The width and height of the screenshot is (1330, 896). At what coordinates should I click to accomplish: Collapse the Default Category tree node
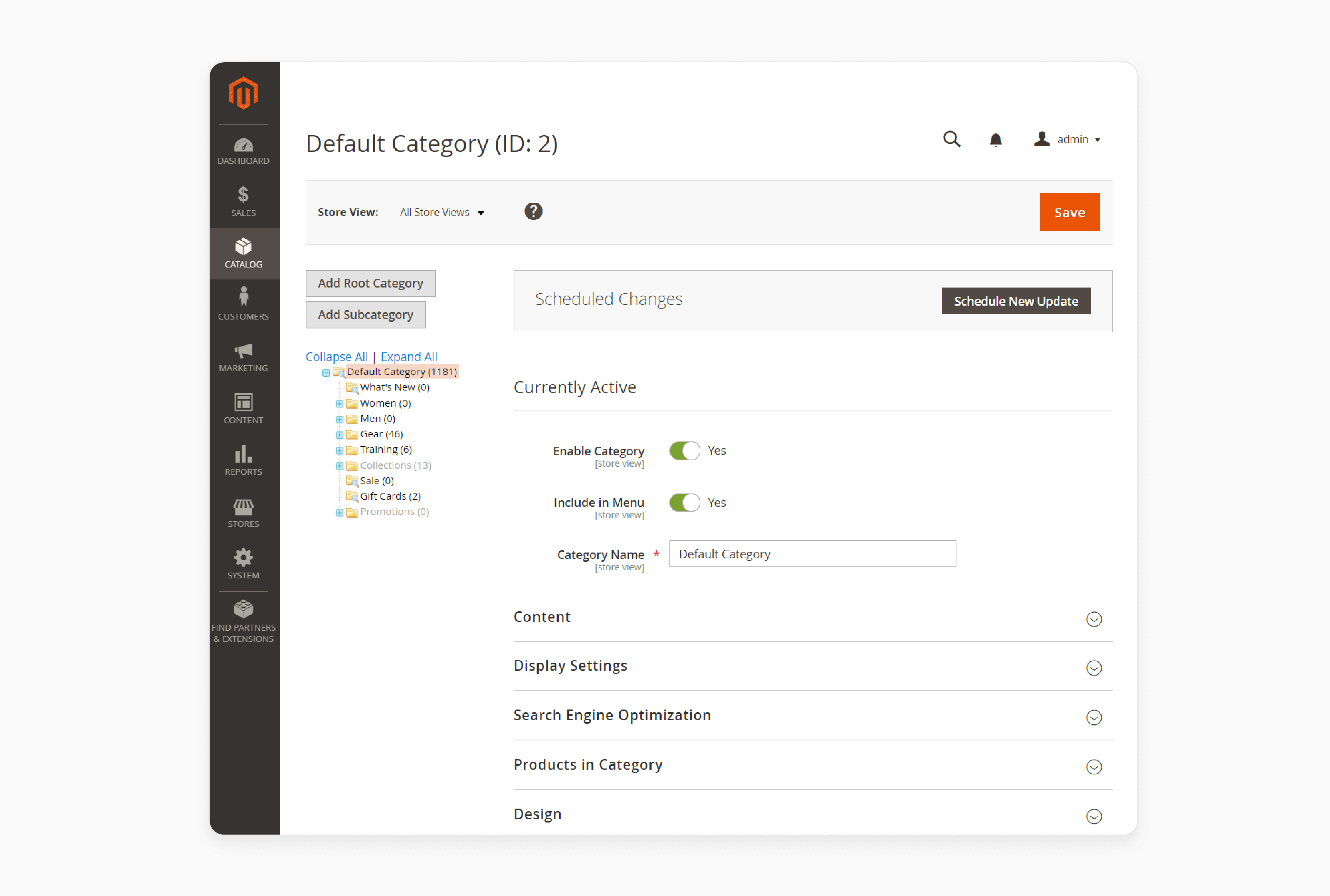tap(326, 373)
